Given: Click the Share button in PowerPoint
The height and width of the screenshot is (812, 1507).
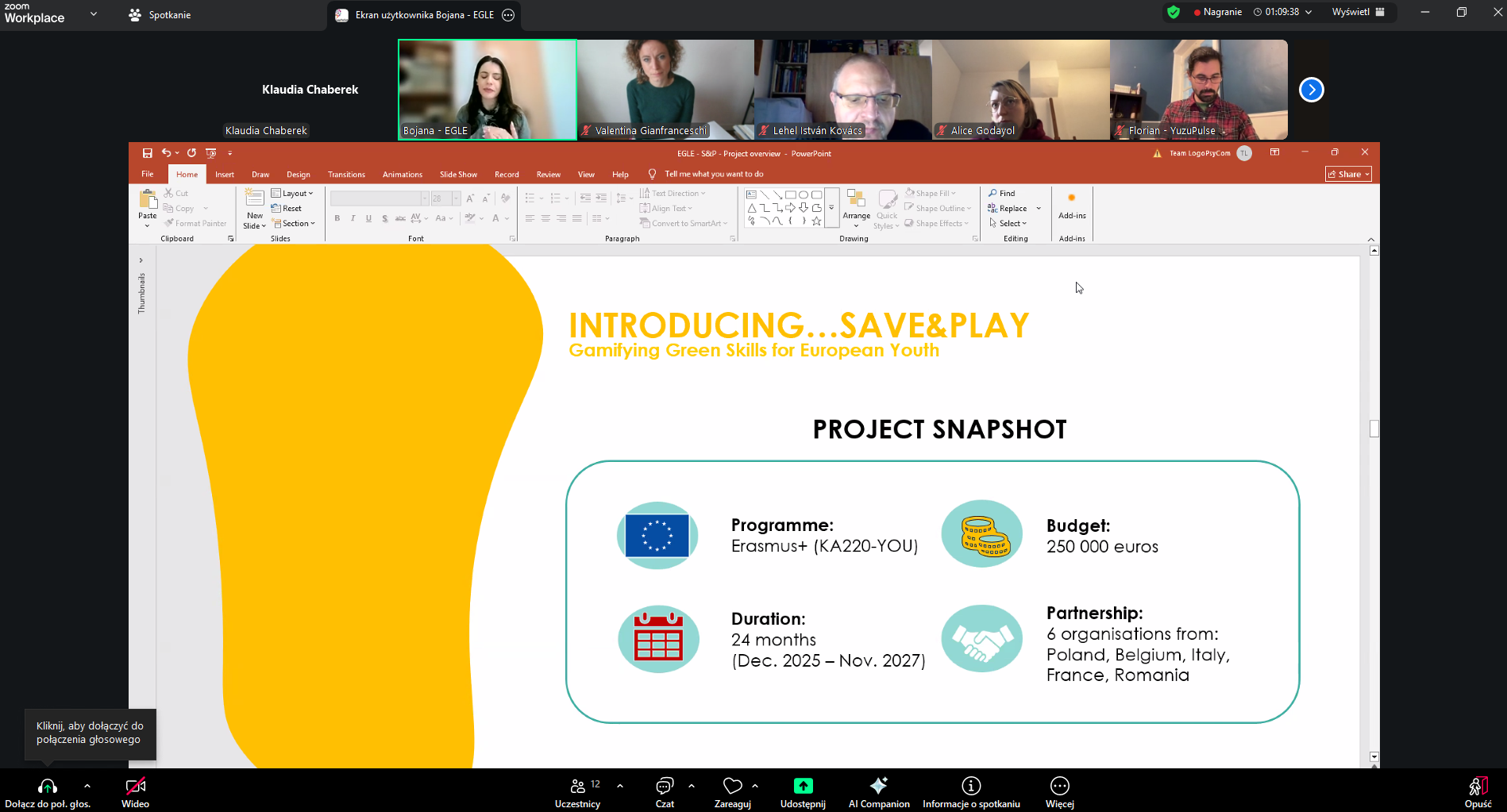Looking at the screenshot, I should (1347, 174).
